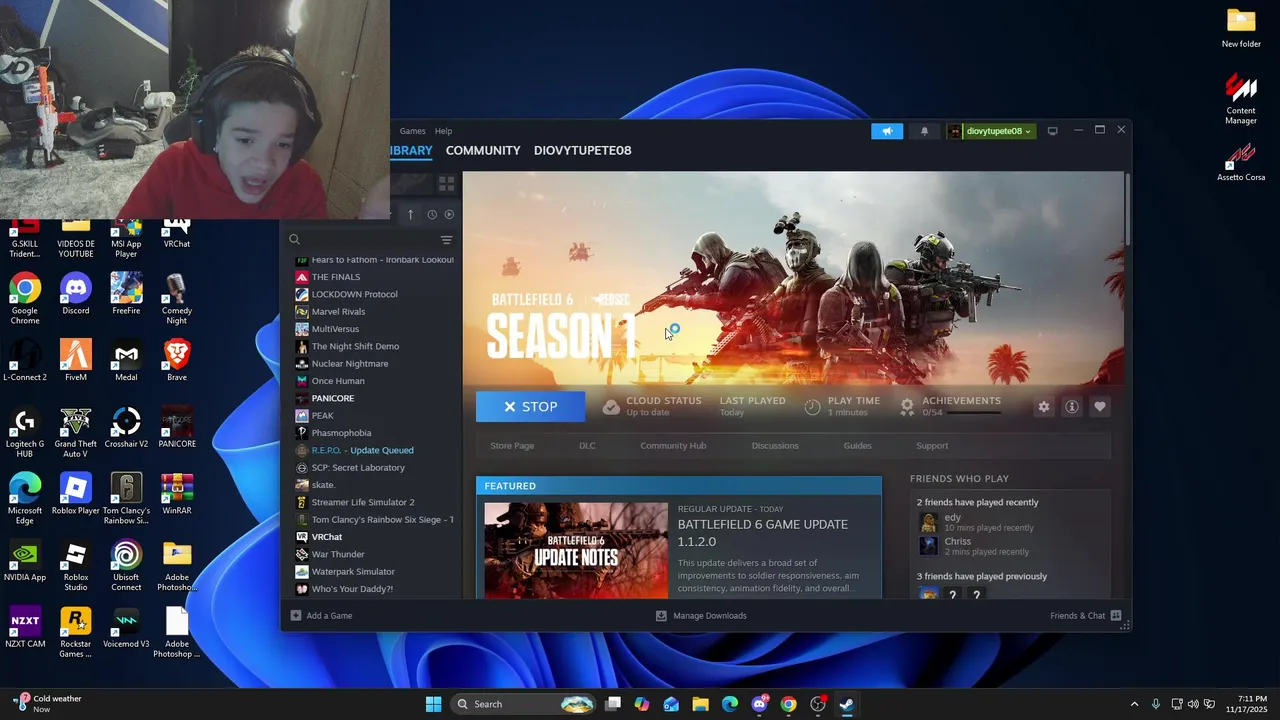Select Phasmophobia in library list
The image size is (1280, 720).
pos(341,433)
